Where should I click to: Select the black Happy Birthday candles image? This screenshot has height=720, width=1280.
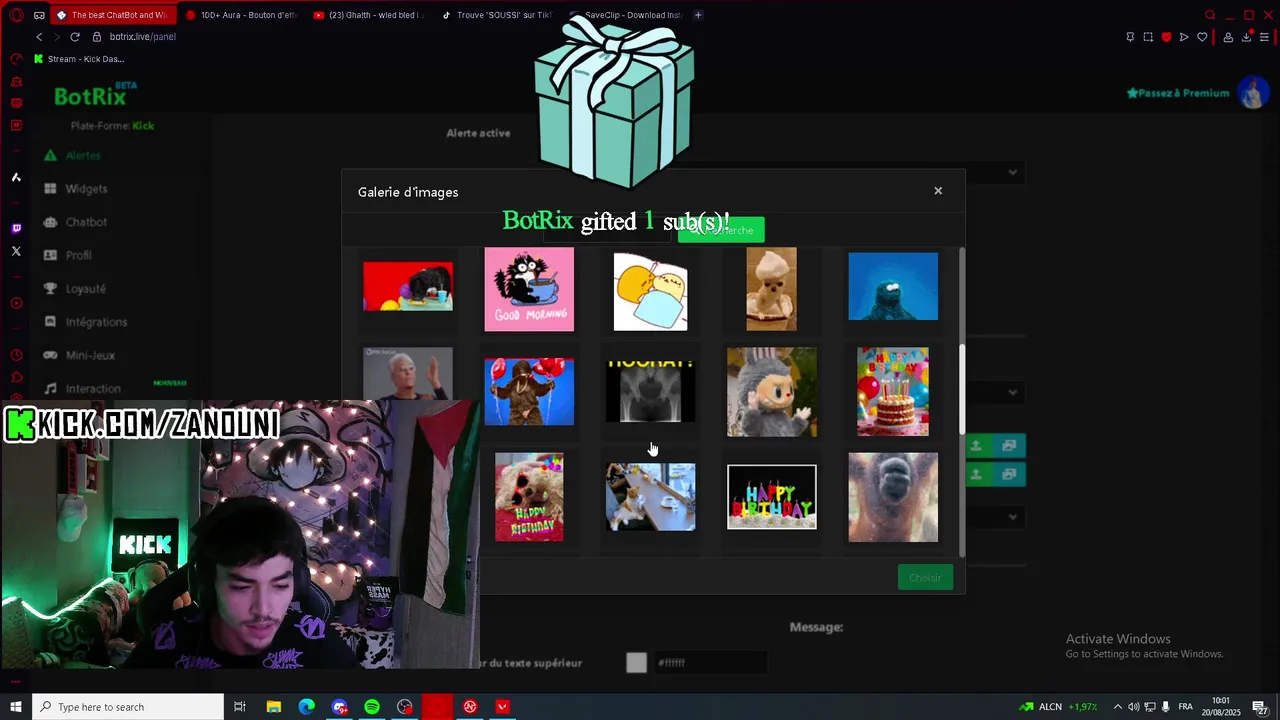(x=771, y=497)
